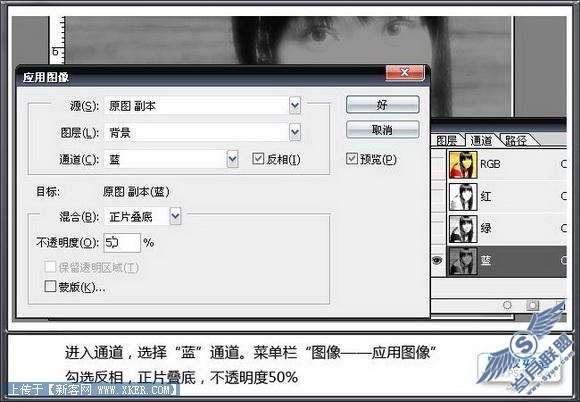Uncheck the 预览(P) preview checkbox
The height and width of the screenshot is (402, 580).
pos(351,159)
